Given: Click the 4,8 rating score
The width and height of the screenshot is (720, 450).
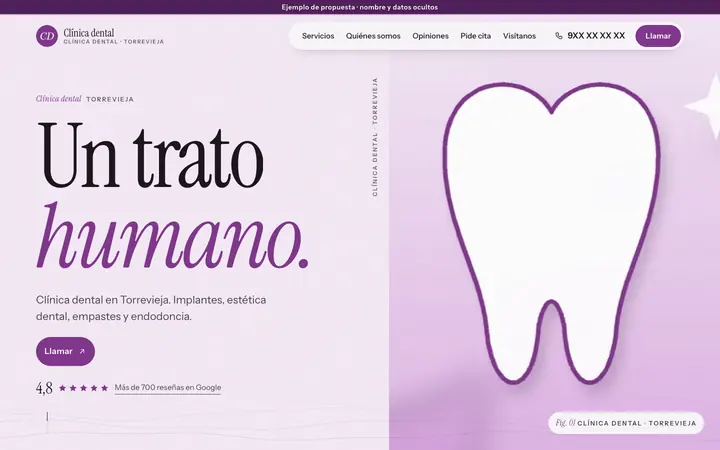Looking at the screenshot, I should coord(44,388).
